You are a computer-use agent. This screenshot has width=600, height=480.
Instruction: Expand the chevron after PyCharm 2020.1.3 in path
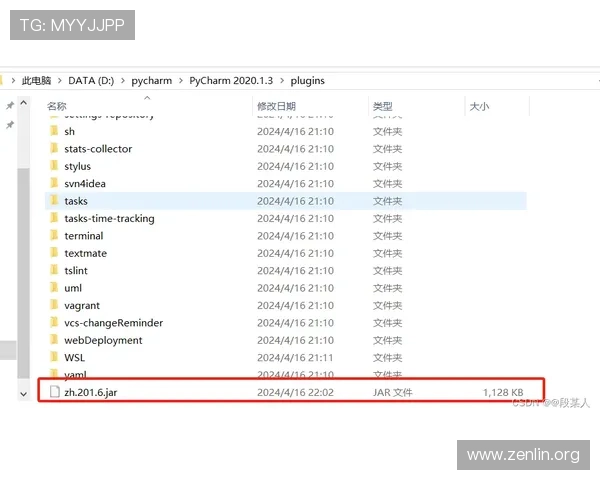282,81
